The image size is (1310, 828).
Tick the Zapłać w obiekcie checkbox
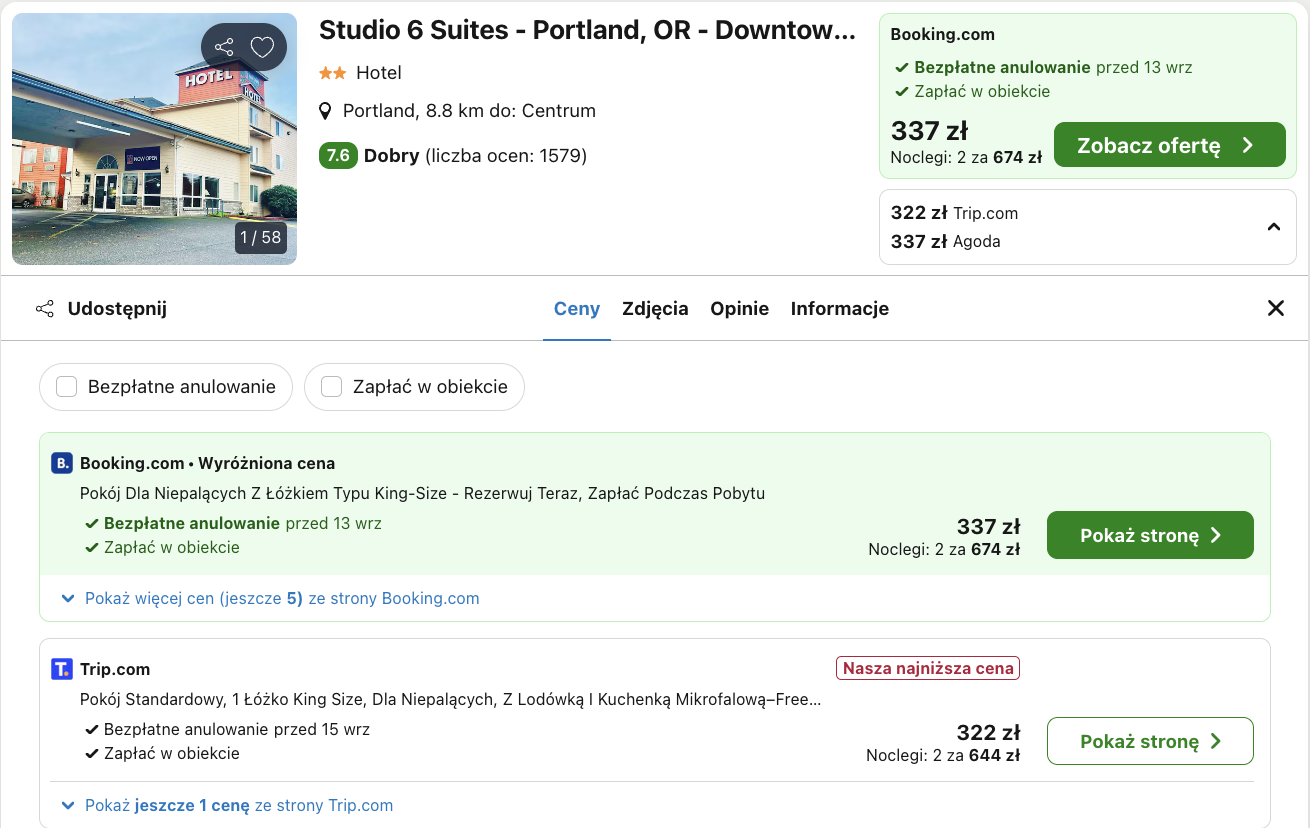(332, 387)
